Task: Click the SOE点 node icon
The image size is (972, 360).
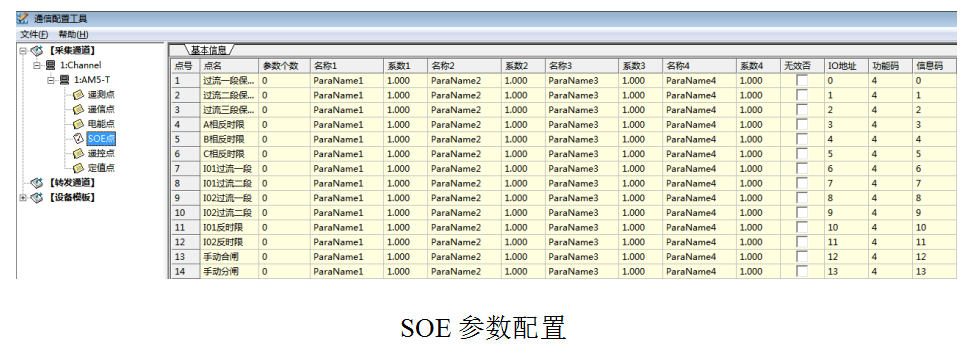Action: point(78,138)
